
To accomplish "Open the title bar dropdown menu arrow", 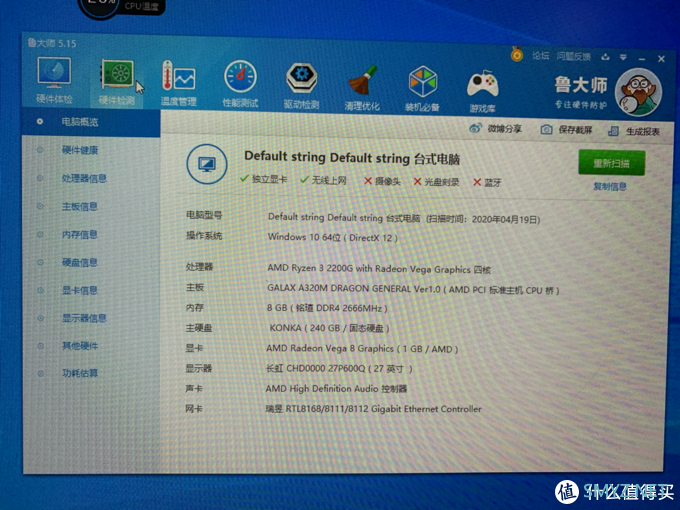I will 623,57.
